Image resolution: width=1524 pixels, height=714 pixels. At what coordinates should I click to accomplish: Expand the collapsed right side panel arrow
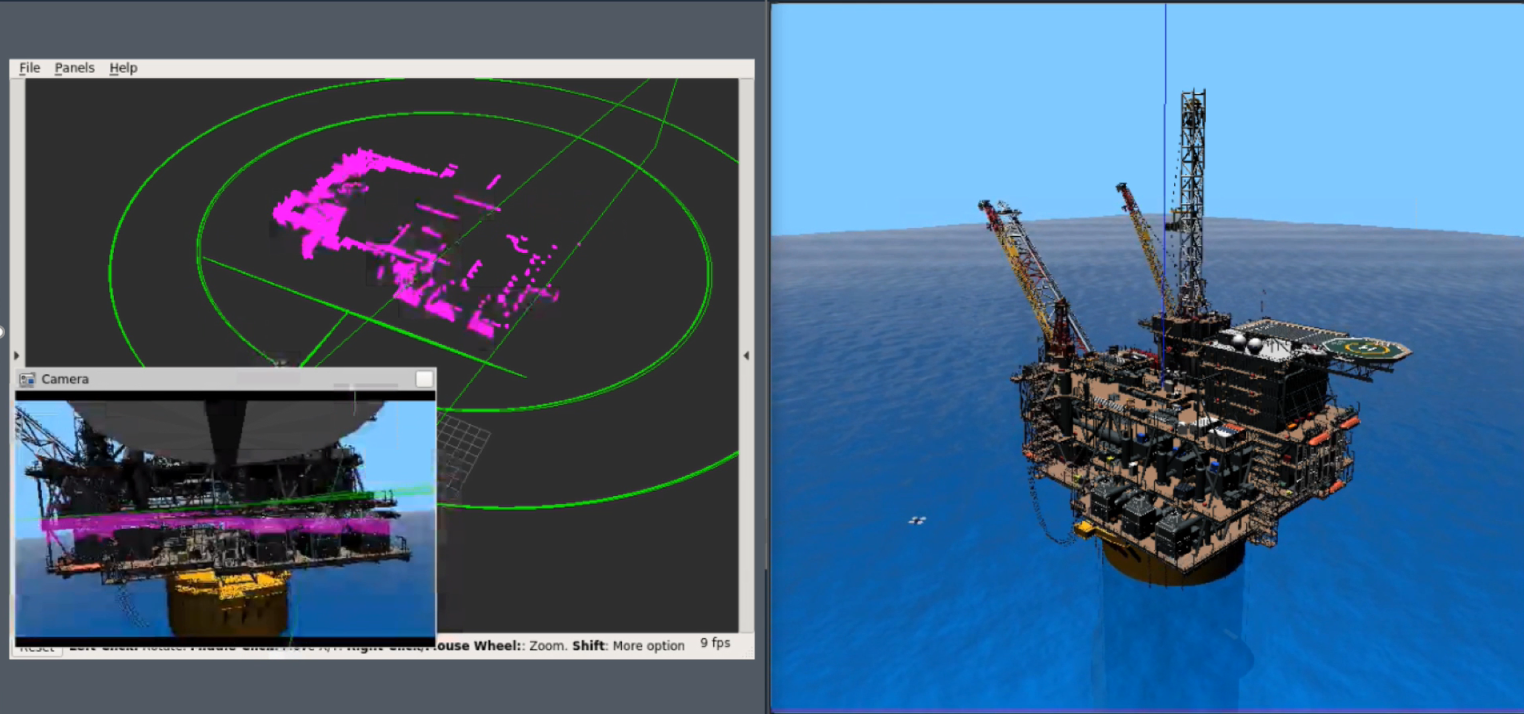click(746, 356)
